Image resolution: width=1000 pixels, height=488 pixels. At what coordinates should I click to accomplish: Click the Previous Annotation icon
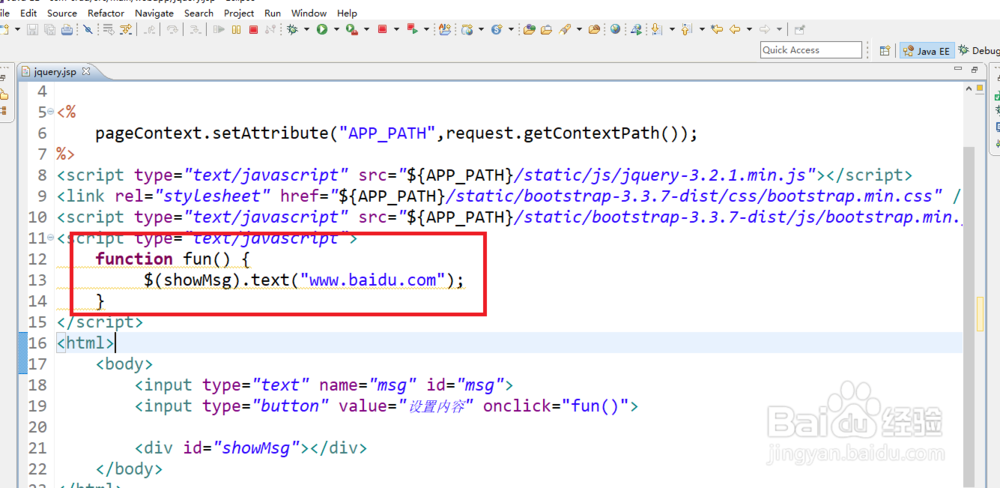click(x=686, y=29)
